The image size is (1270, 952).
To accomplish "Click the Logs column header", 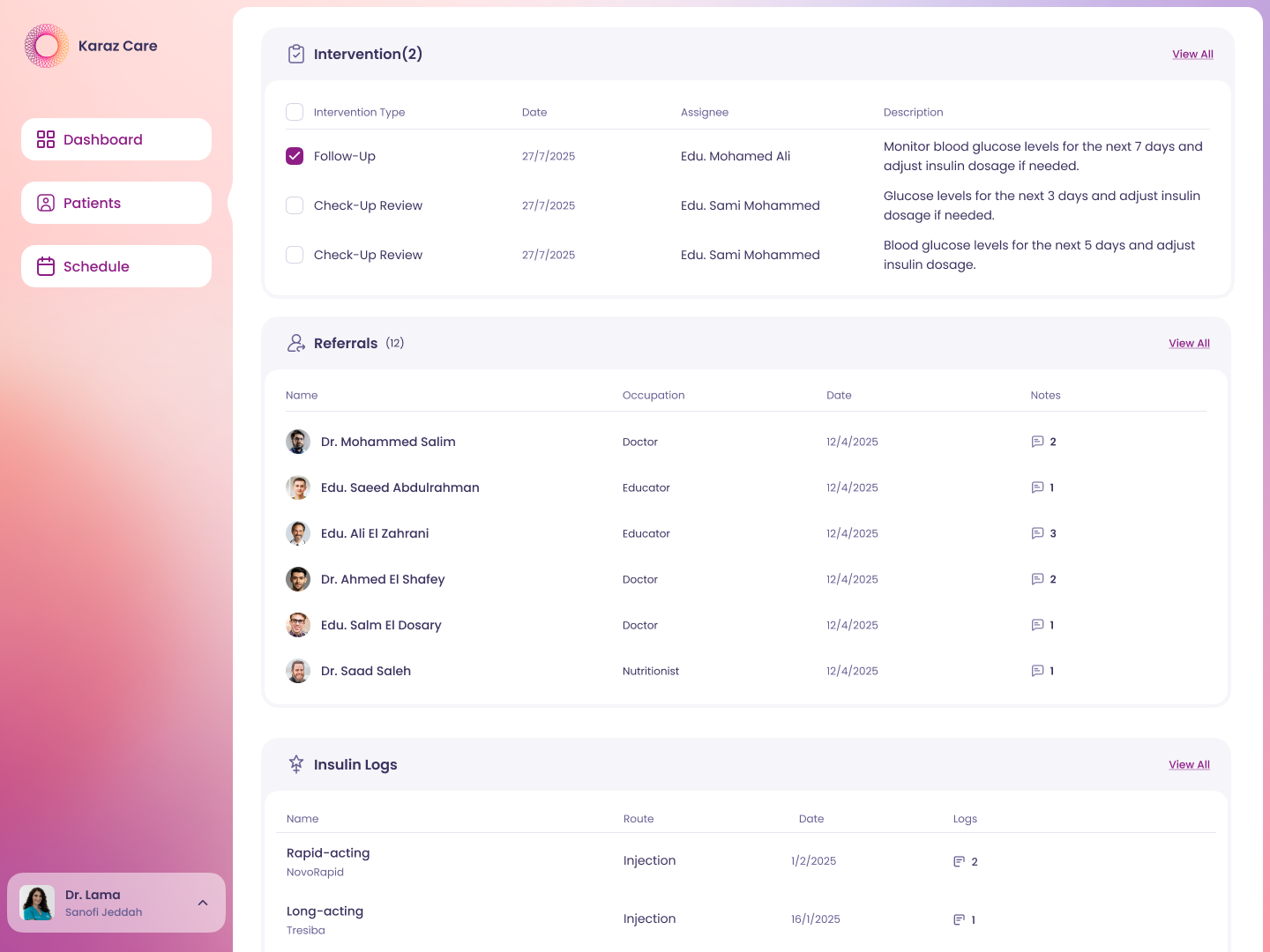I will (965, 819).
